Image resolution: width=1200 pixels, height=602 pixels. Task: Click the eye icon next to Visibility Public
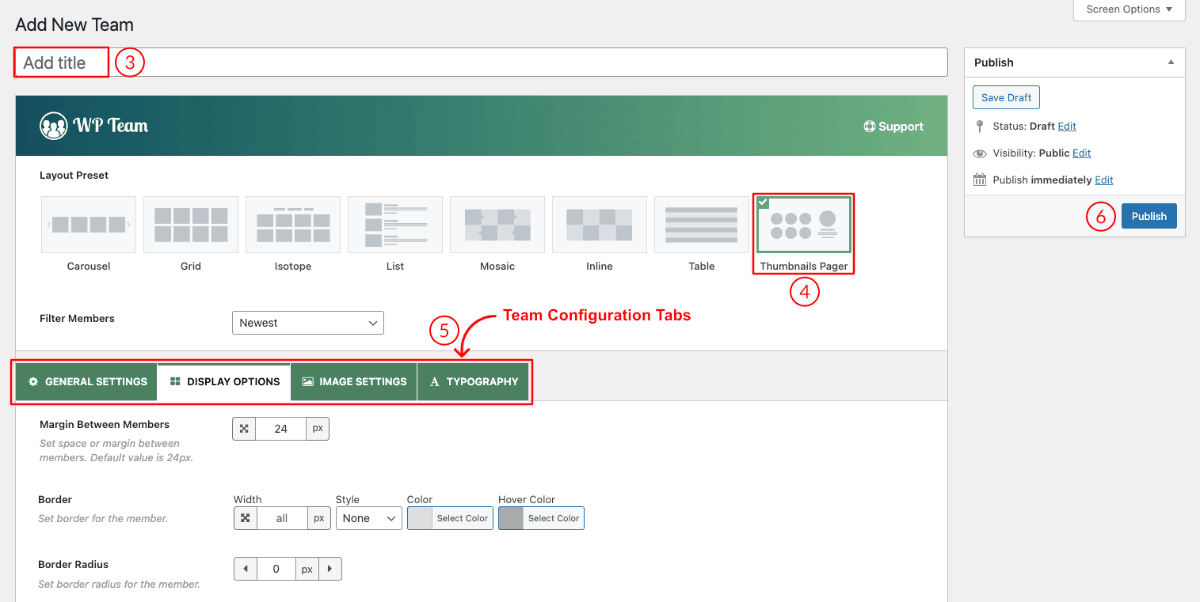tap(978, 153)
